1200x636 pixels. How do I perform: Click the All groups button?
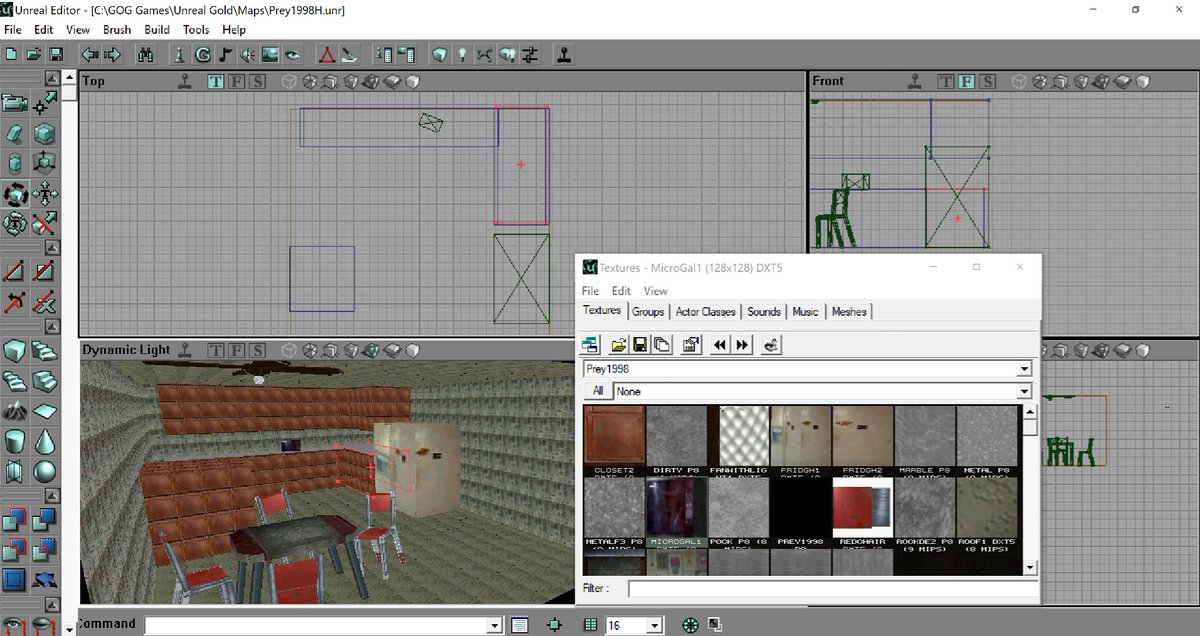tap(597, 391)
